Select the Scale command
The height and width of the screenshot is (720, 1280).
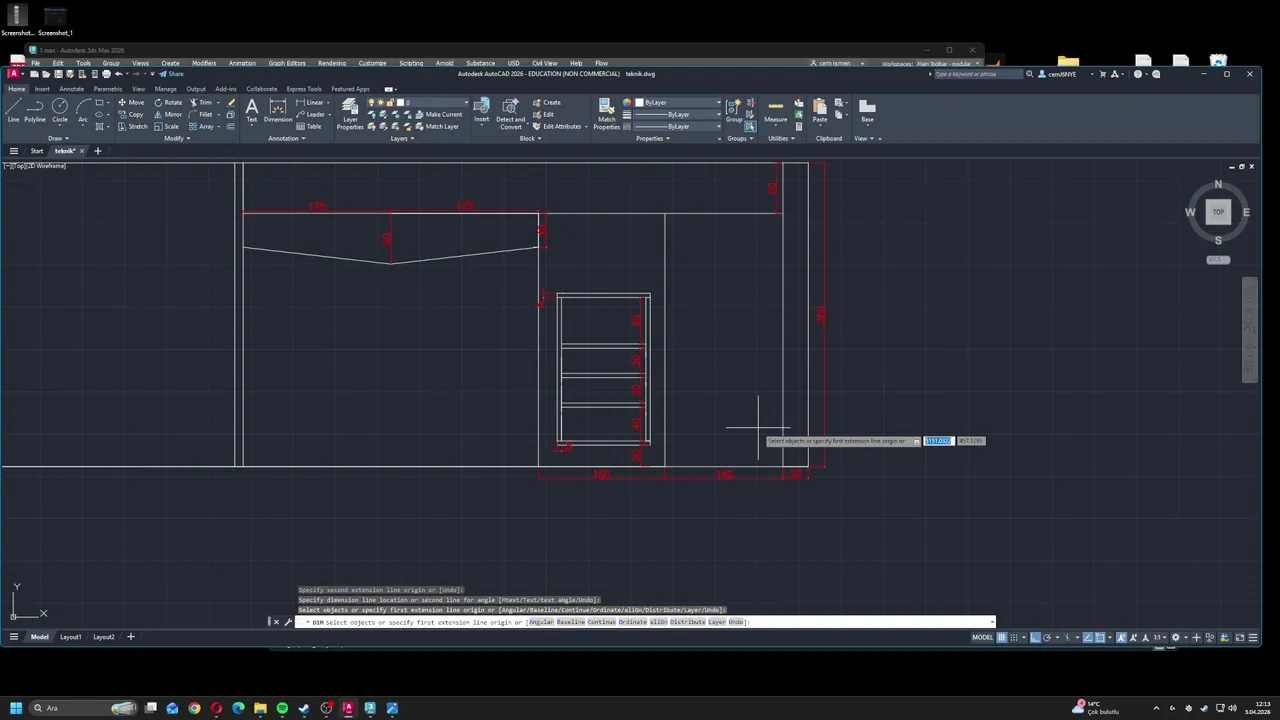pyautogui.click(x=167, y=126)
